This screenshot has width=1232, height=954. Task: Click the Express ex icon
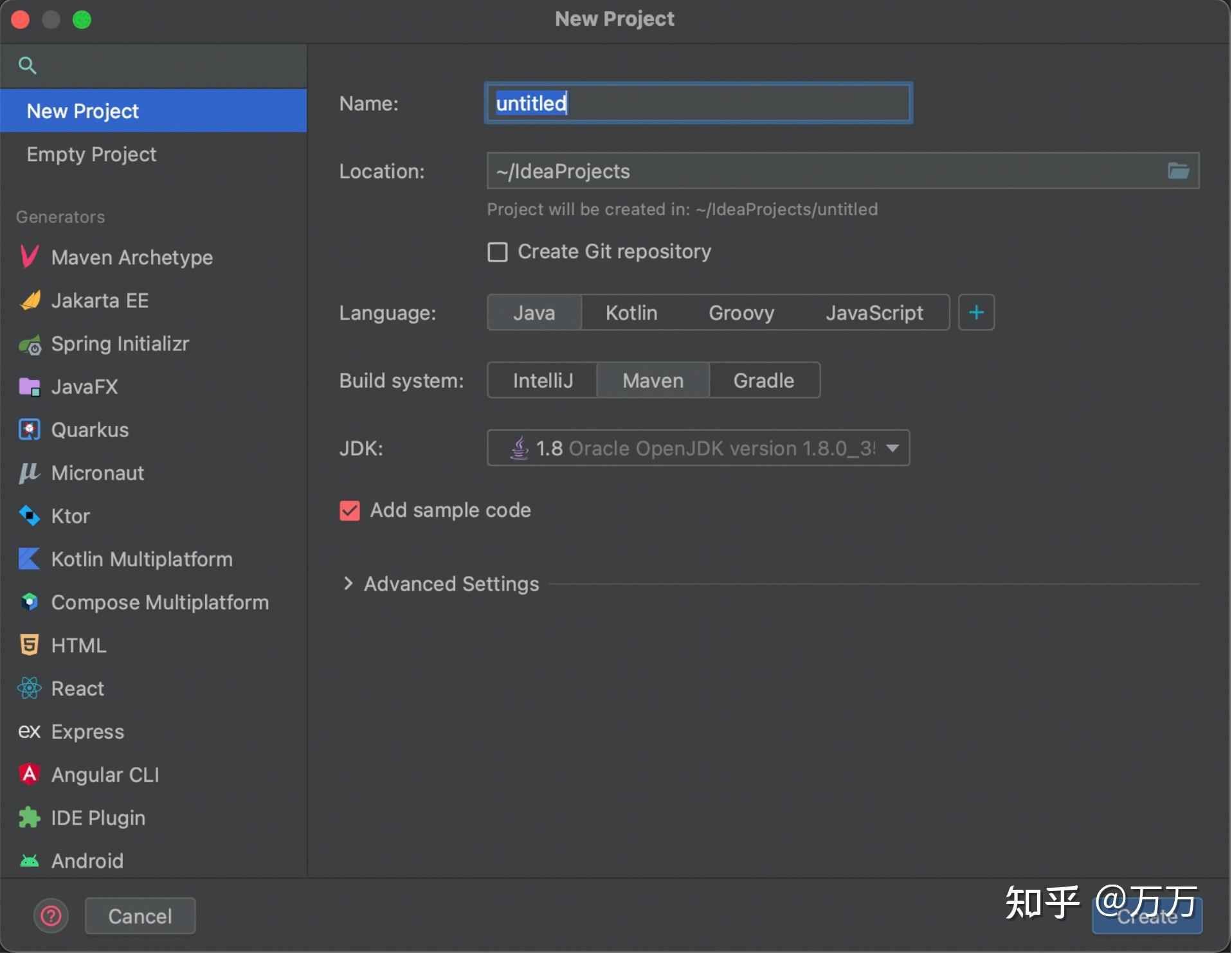pyautogui.click(x=30, y=732)
